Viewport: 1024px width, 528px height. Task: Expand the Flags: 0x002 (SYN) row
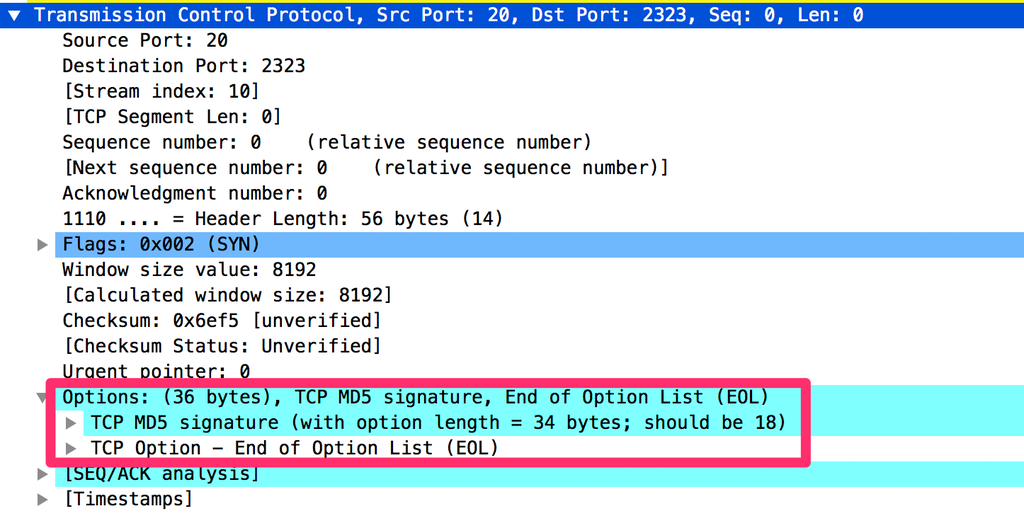pos(42,244)
